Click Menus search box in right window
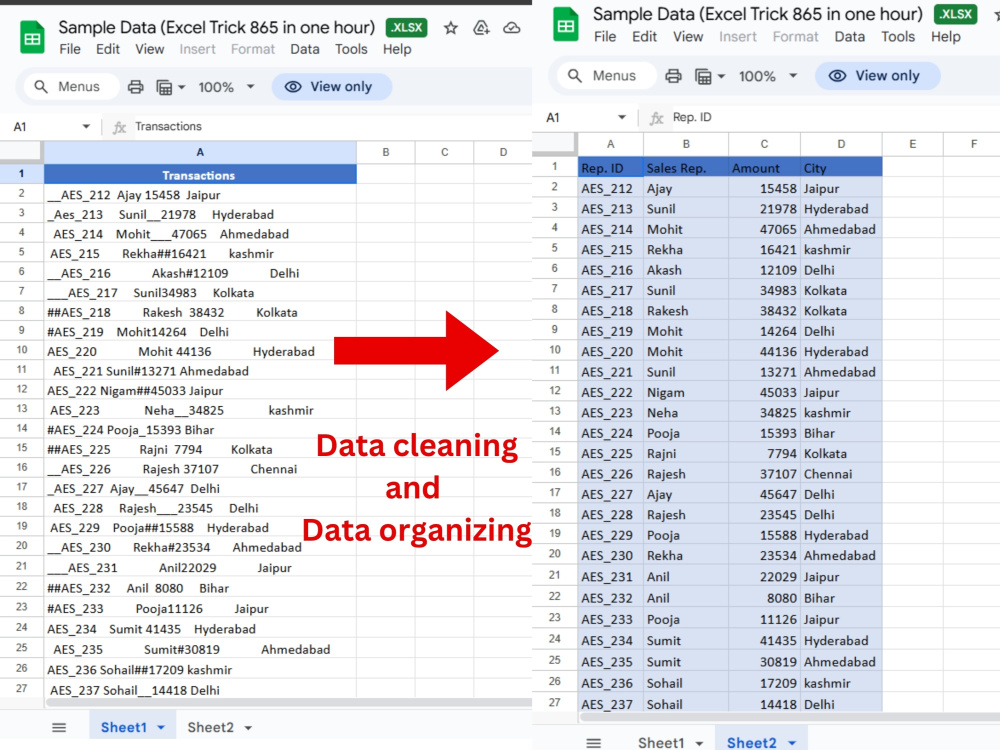The image size is (1000, 750). coord(606,76)
